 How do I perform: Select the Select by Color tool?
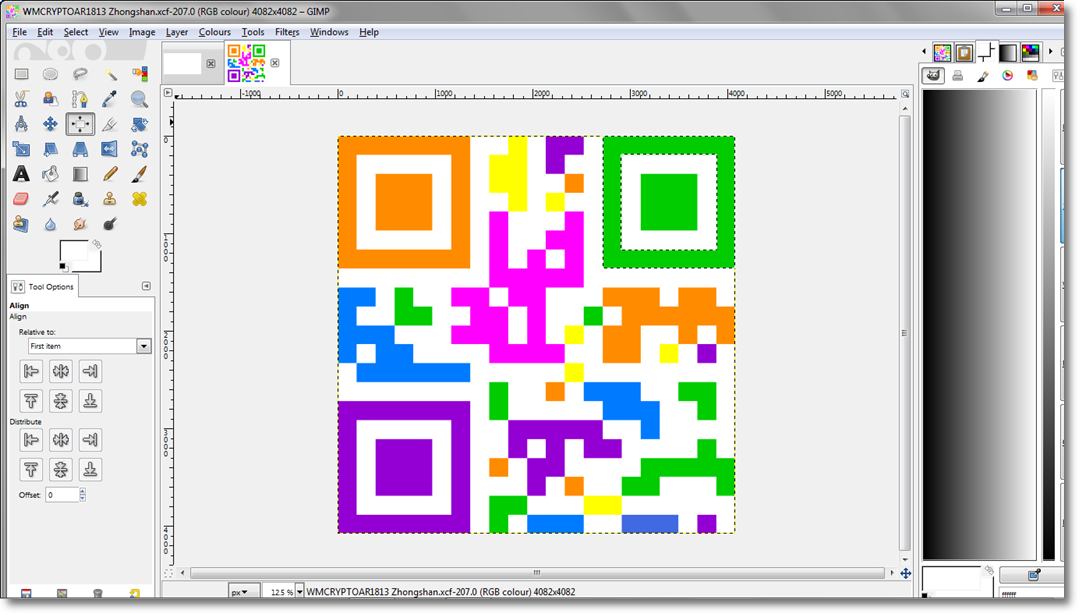[140, 74]
